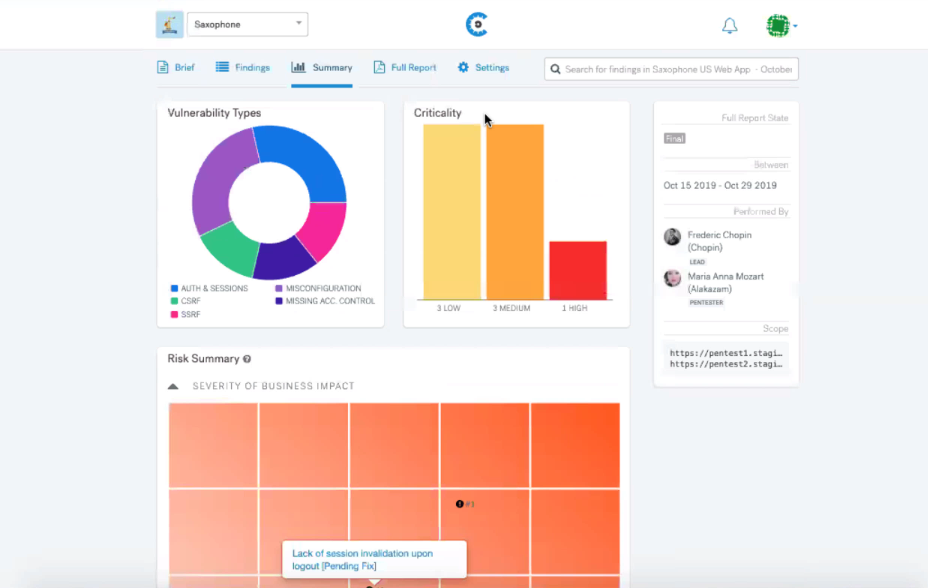Go to the Full Report tab
Screen dimensions: 928x588
[x=405, y=67]
